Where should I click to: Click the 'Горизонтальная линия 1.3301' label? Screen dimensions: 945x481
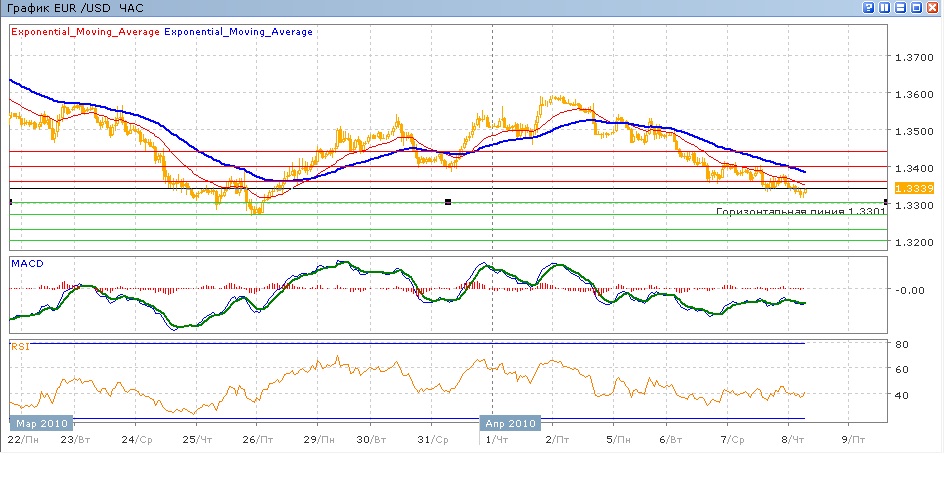click(x=802, y=212)
